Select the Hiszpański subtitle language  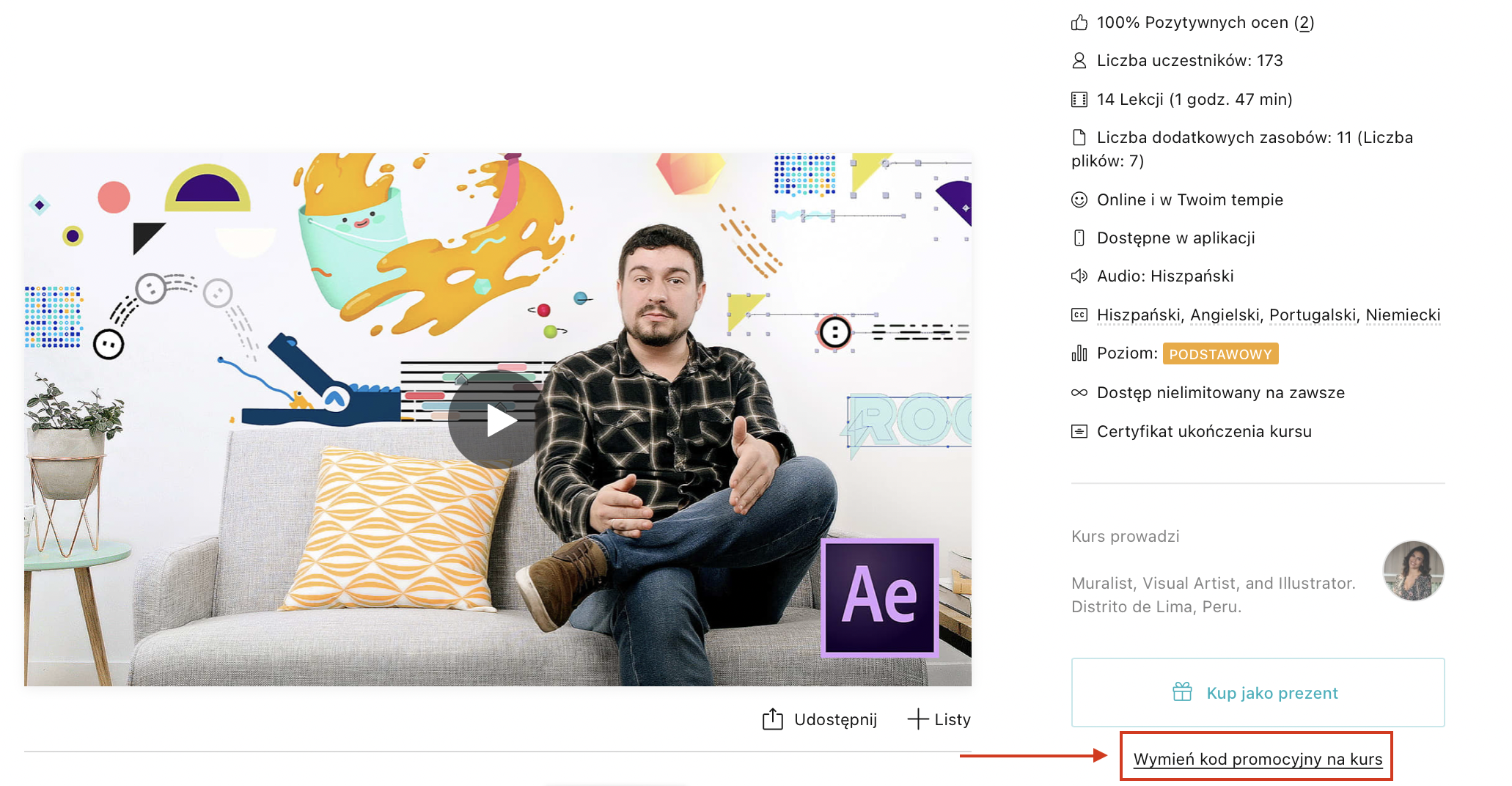[x=1138, y=315]
